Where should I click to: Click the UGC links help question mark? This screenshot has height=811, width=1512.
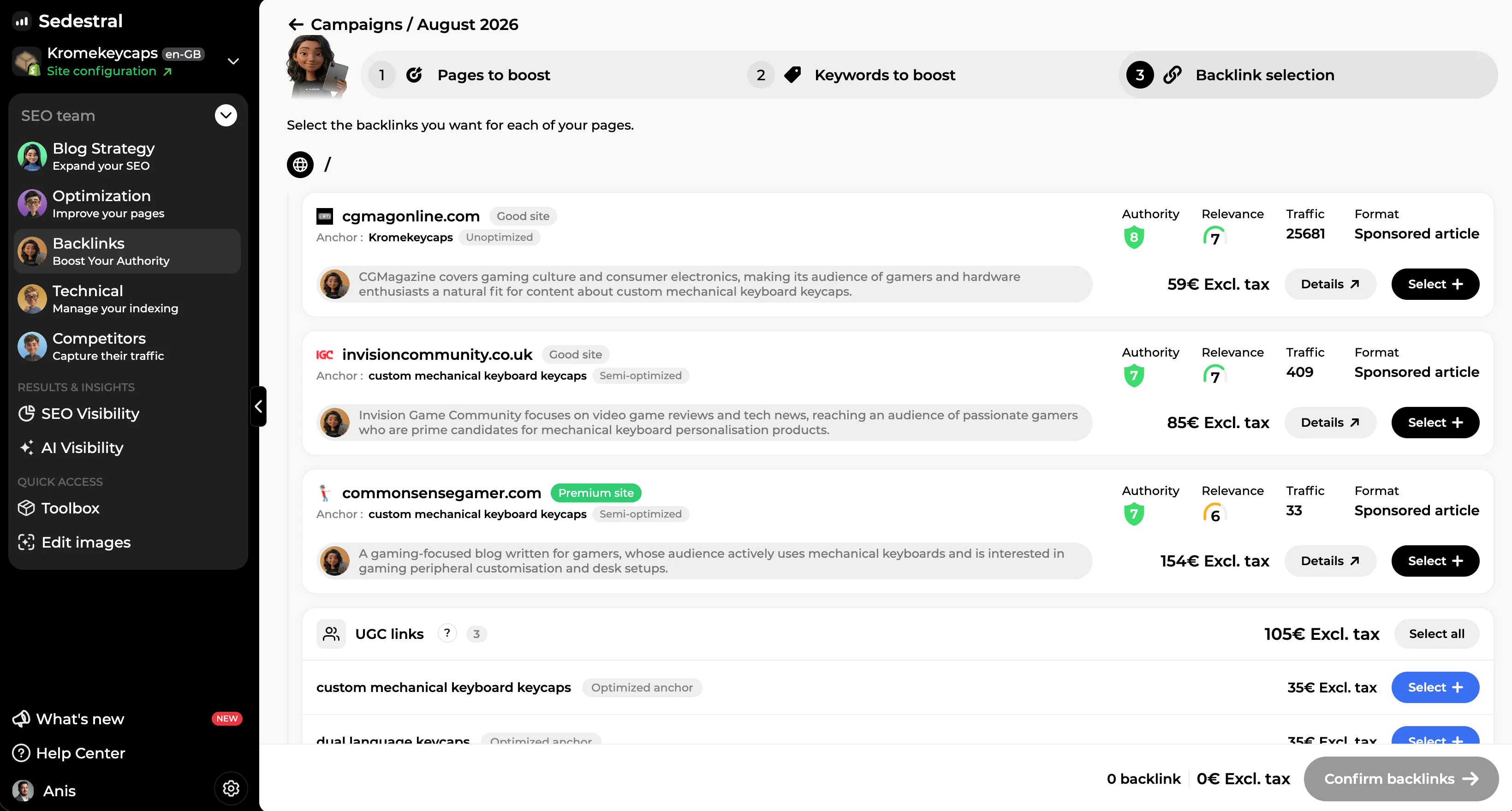[x=447, y=633]
